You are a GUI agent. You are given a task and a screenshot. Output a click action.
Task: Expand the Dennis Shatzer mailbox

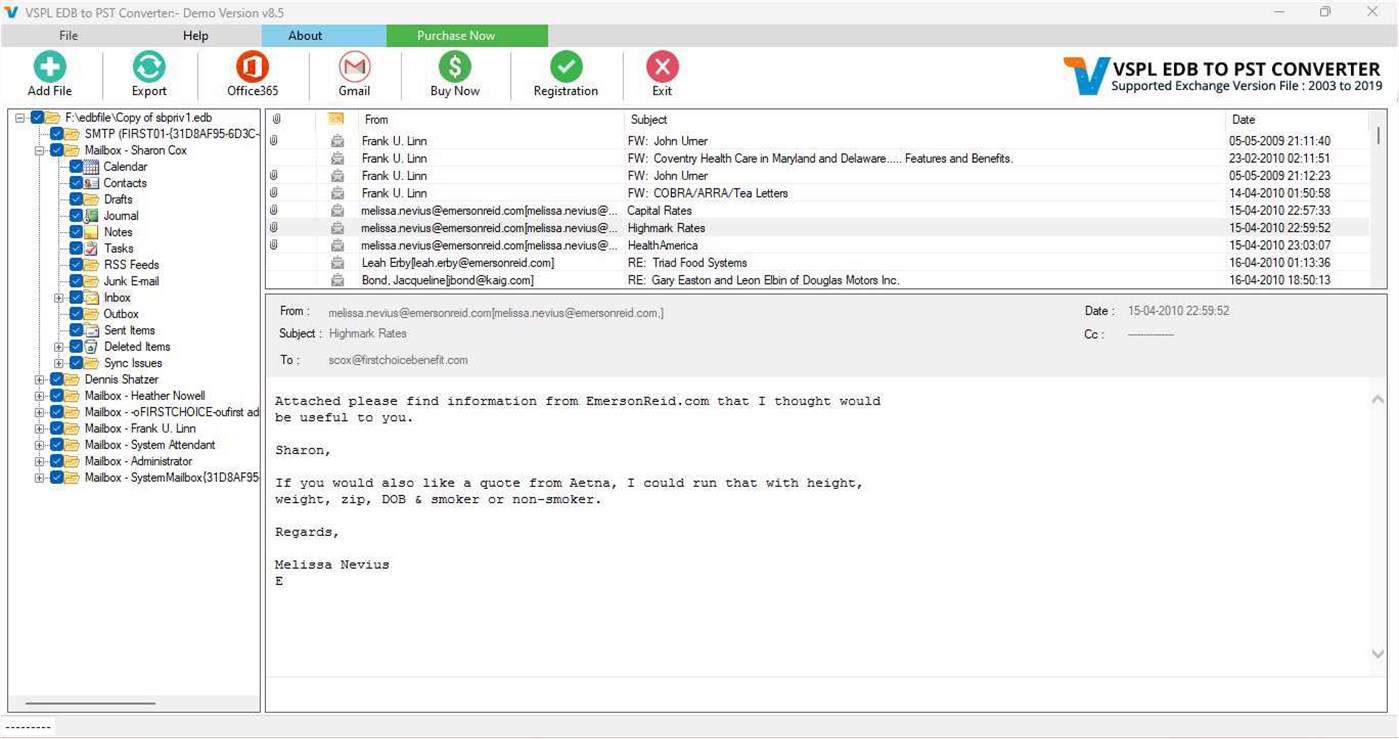tap(39, 379)
